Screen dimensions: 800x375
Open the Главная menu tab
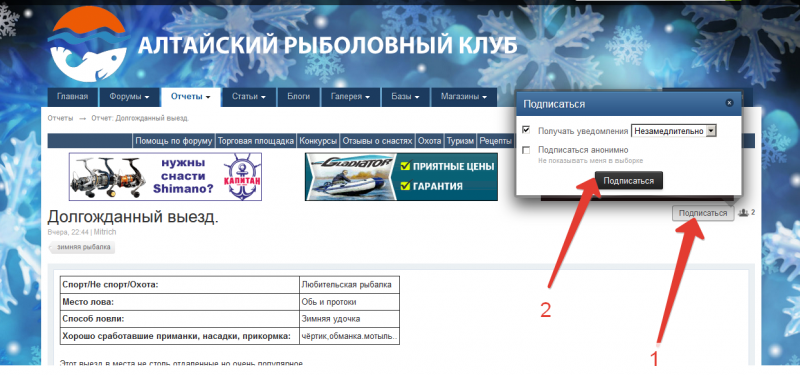tap(72, 97)
